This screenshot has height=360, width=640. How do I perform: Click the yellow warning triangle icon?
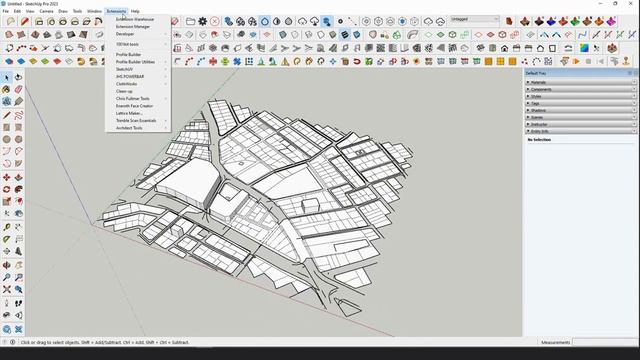(285, 62)
